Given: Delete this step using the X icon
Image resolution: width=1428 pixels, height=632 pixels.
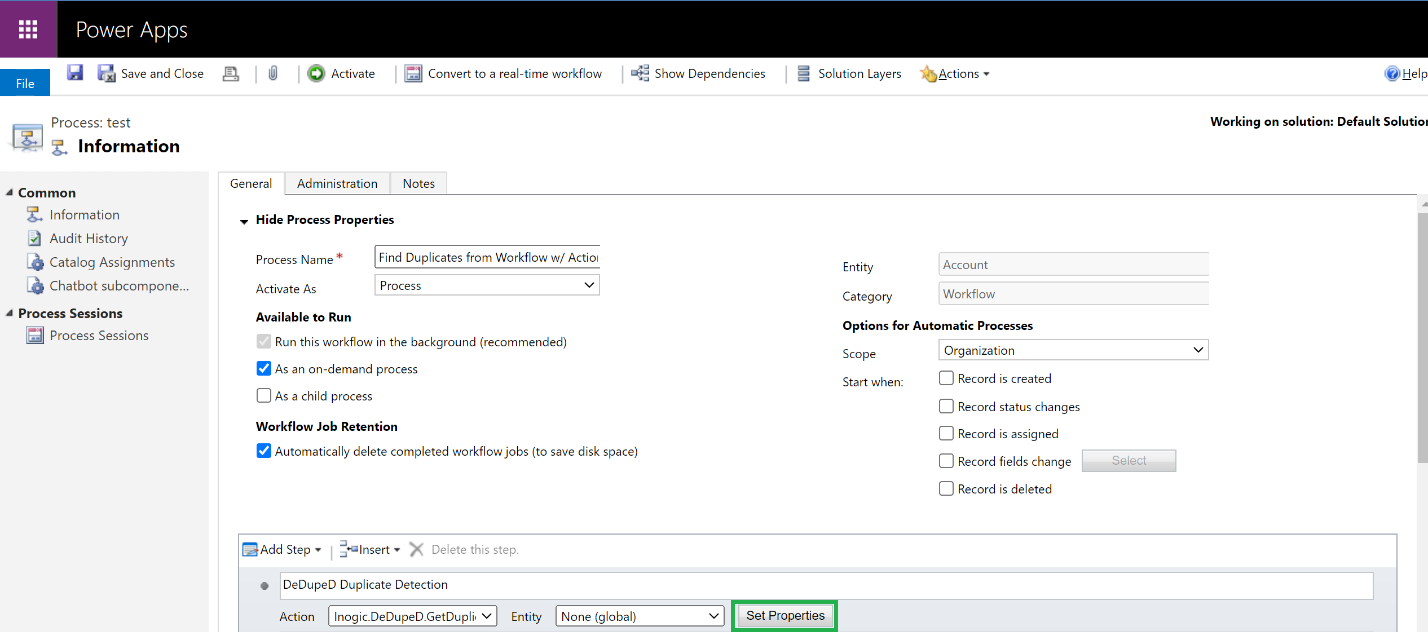Looking at the screenshot, I should (416, 548).
